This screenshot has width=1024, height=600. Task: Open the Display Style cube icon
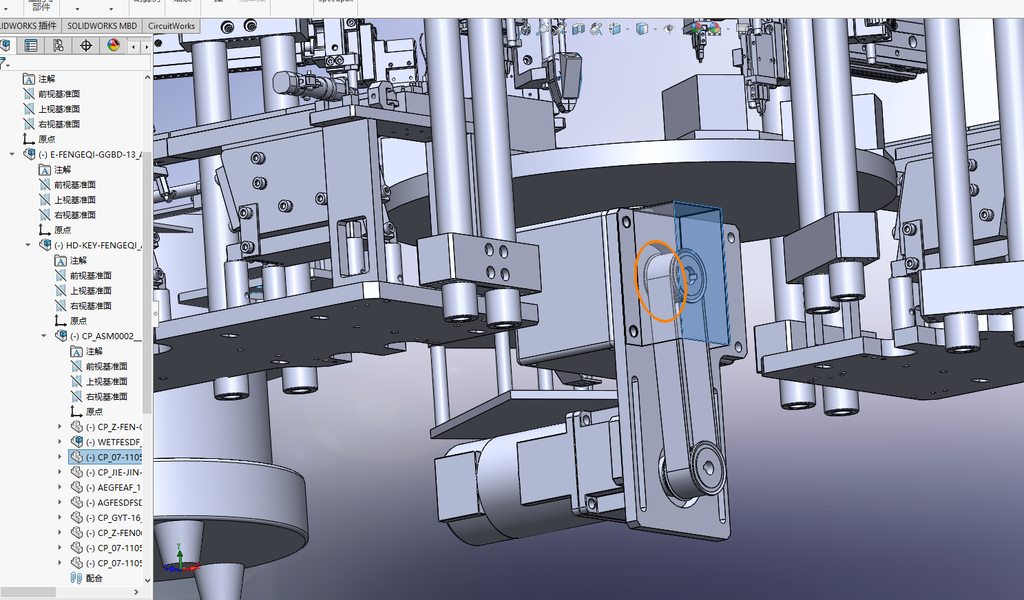[x=642, y=29]
